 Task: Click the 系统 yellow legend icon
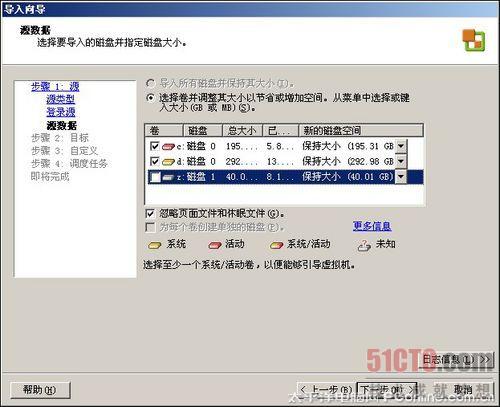155,245
